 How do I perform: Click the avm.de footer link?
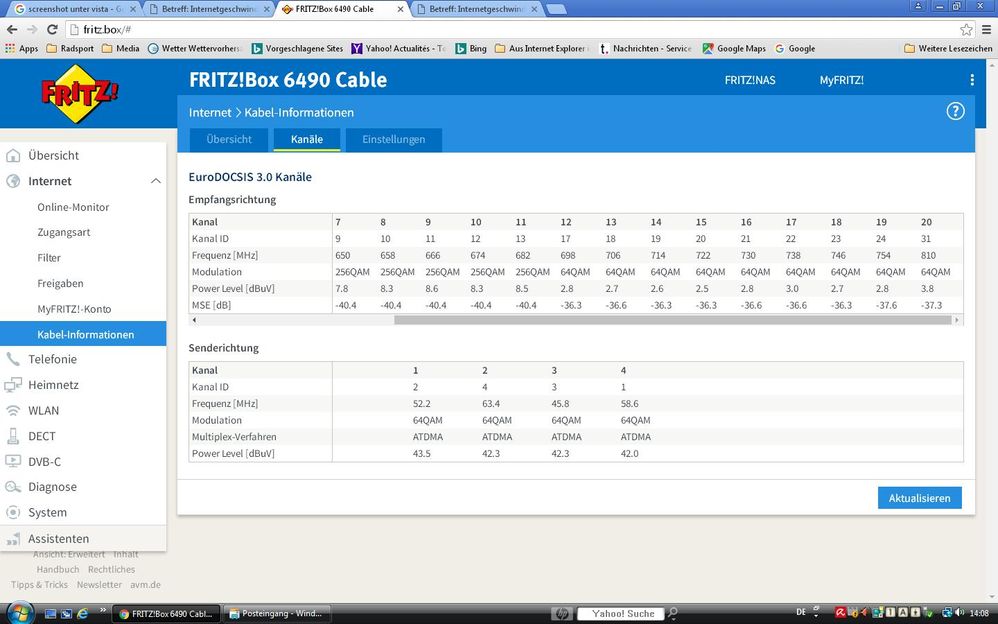point(146,585)
